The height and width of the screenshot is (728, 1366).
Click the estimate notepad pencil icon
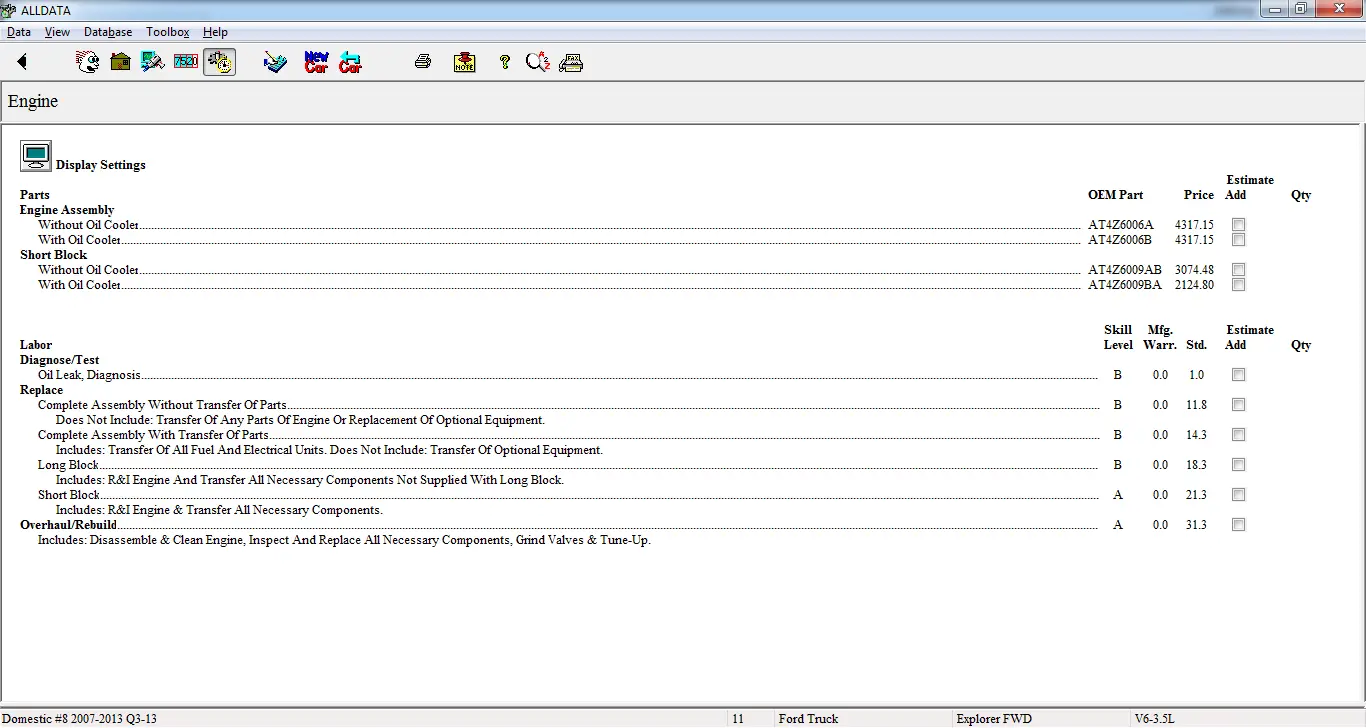(275, 62)
